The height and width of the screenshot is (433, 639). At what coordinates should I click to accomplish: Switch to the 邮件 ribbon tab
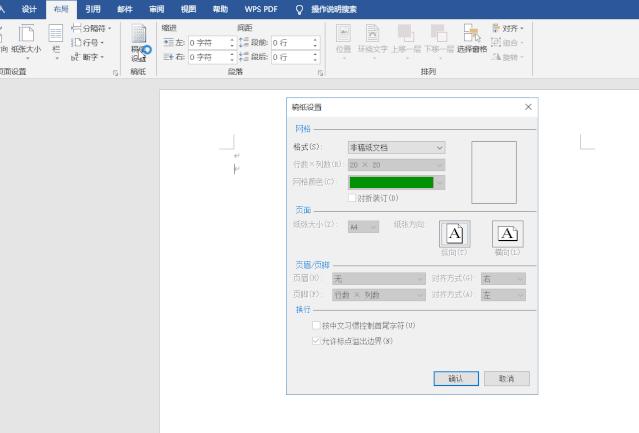point(125,9)
